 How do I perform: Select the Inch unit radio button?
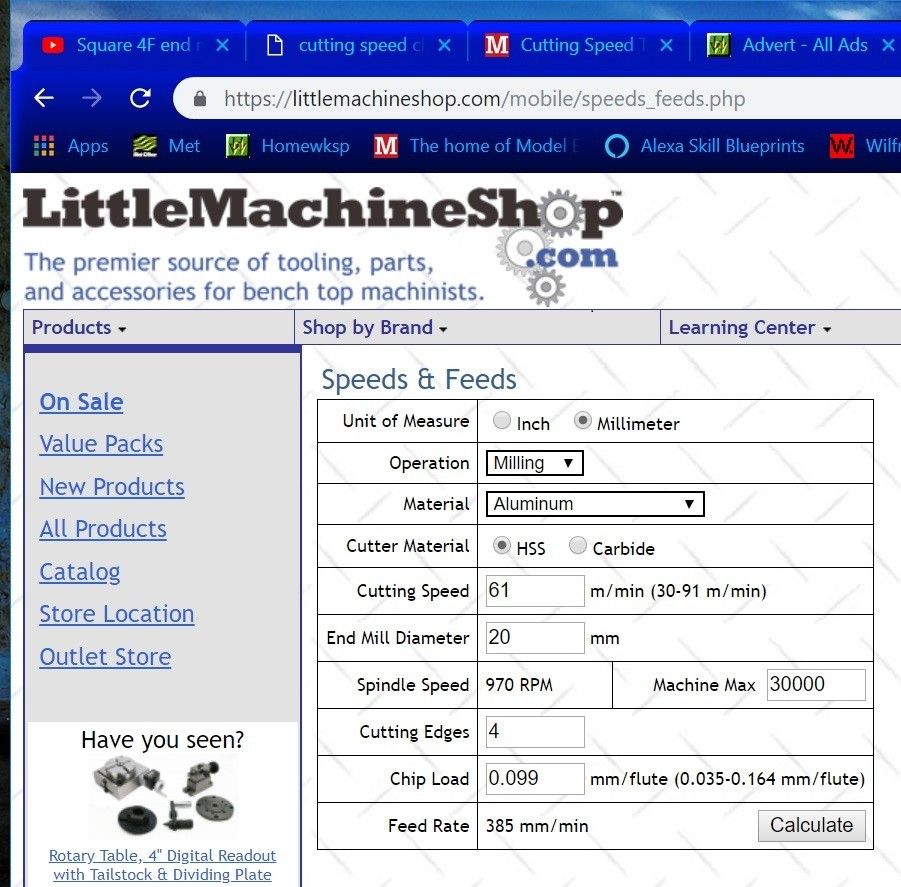pos(502,421)
